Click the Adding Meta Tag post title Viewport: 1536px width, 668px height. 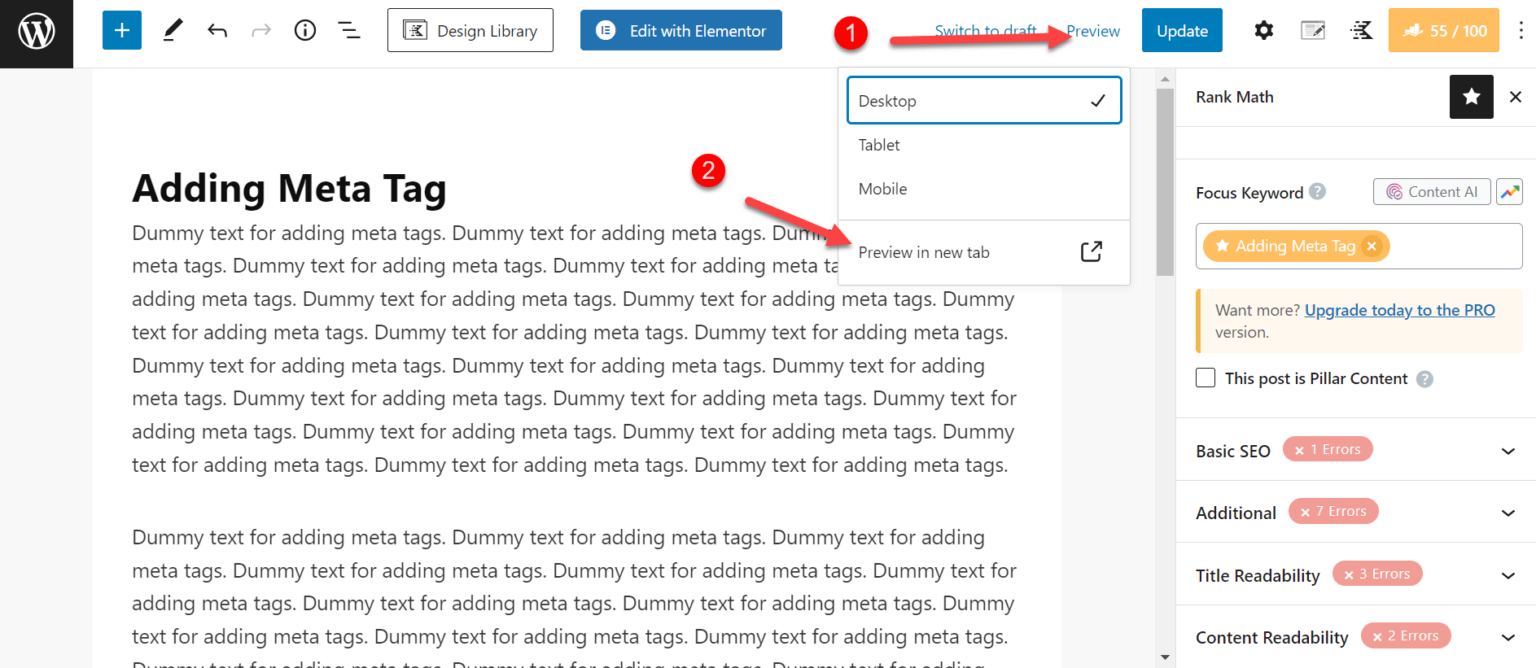click(x=289, y=188)
